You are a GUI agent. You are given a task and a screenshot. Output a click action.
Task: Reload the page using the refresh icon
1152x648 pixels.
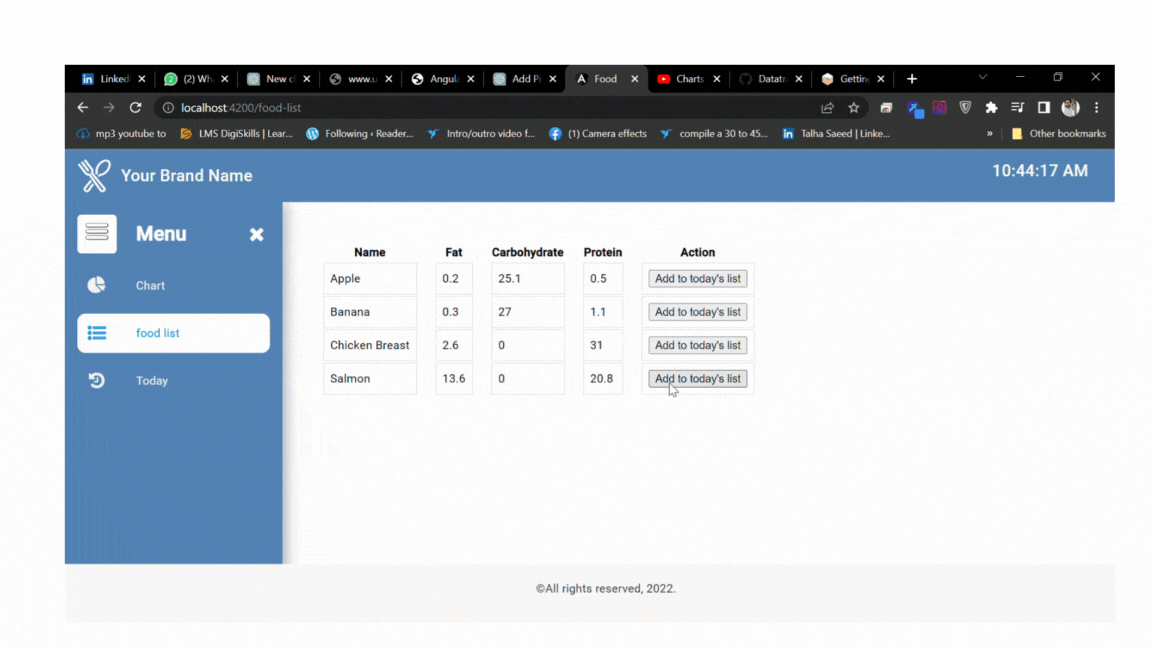136,107
